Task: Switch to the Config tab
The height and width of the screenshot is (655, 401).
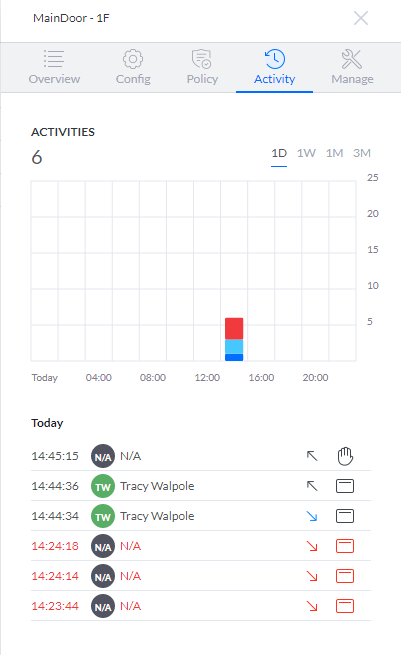Action: tap(133, 67)
